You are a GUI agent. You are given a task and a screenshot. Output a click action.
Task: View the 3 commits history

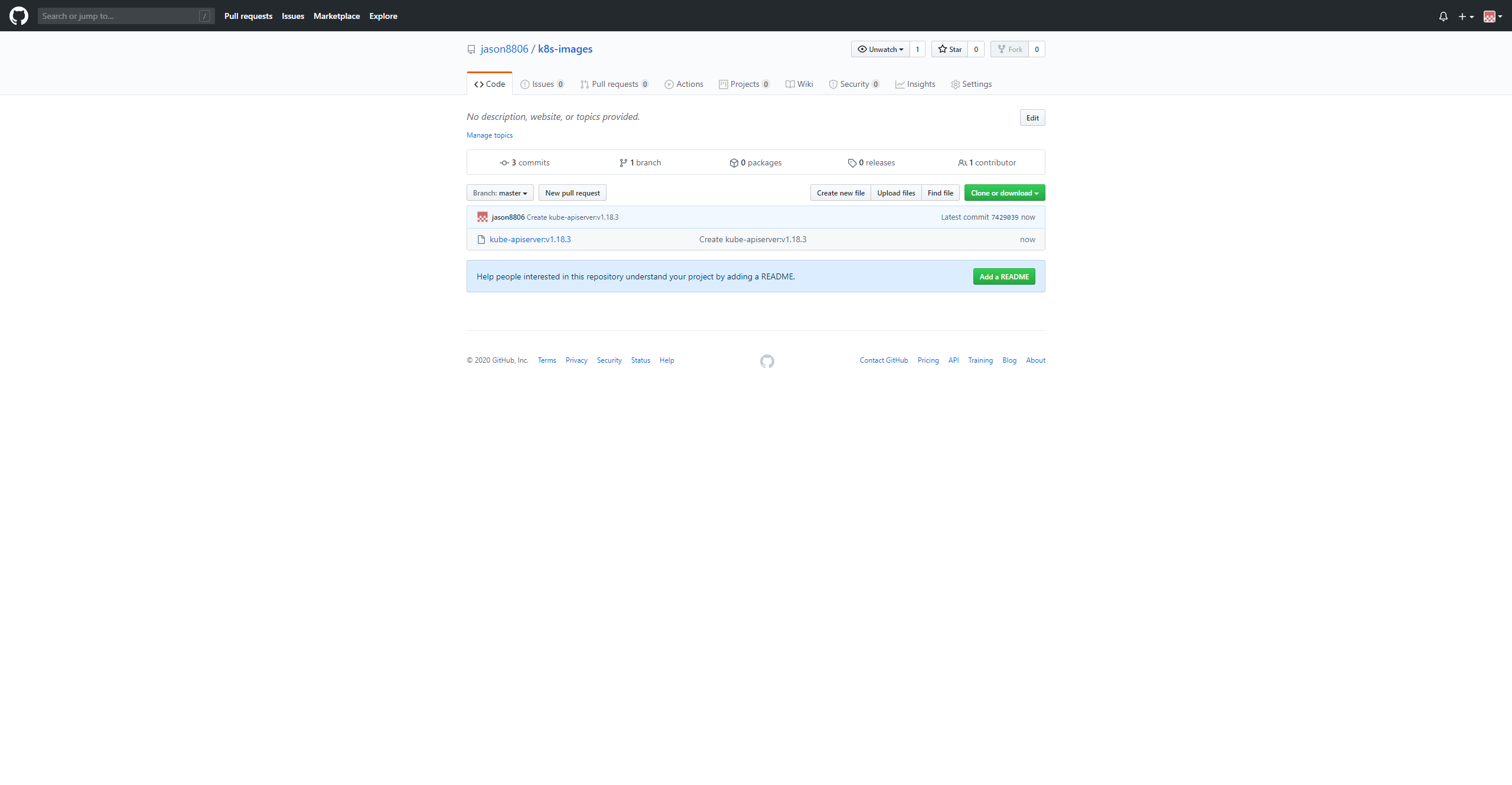[x=524, y=162]
